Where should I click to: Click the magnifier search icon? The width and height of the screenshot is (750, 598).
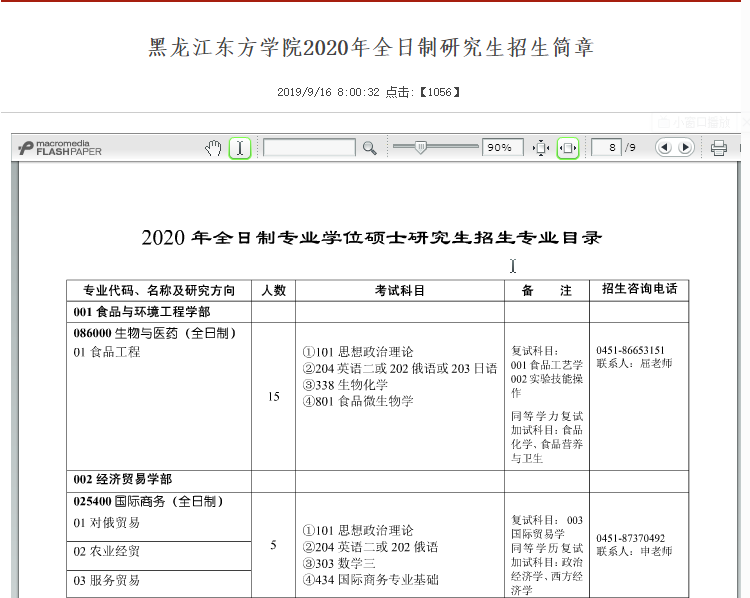coord(369,148)
